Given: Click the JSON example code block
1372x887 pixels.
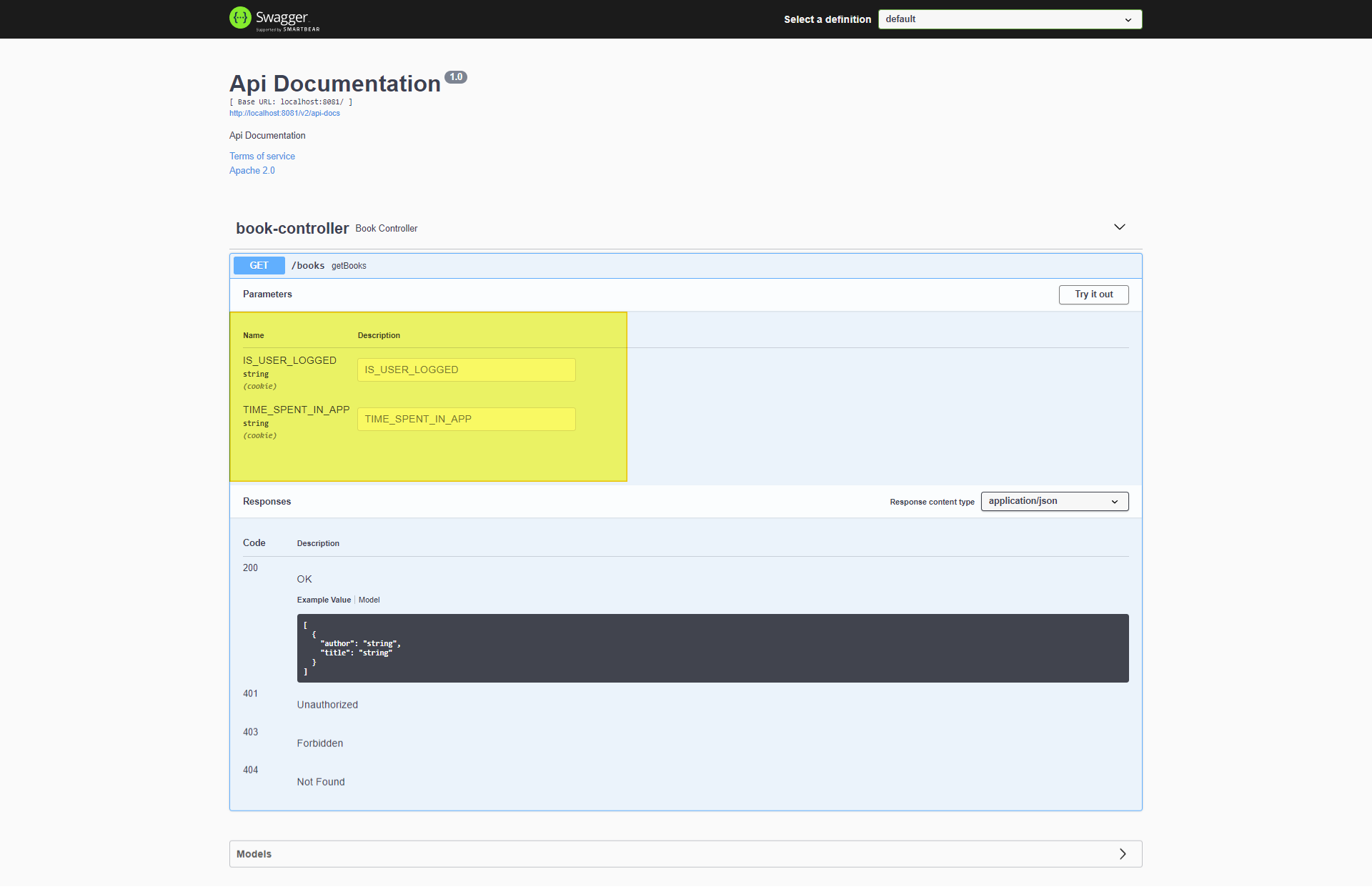Looking at the screenshot, I should pos(712,648).
